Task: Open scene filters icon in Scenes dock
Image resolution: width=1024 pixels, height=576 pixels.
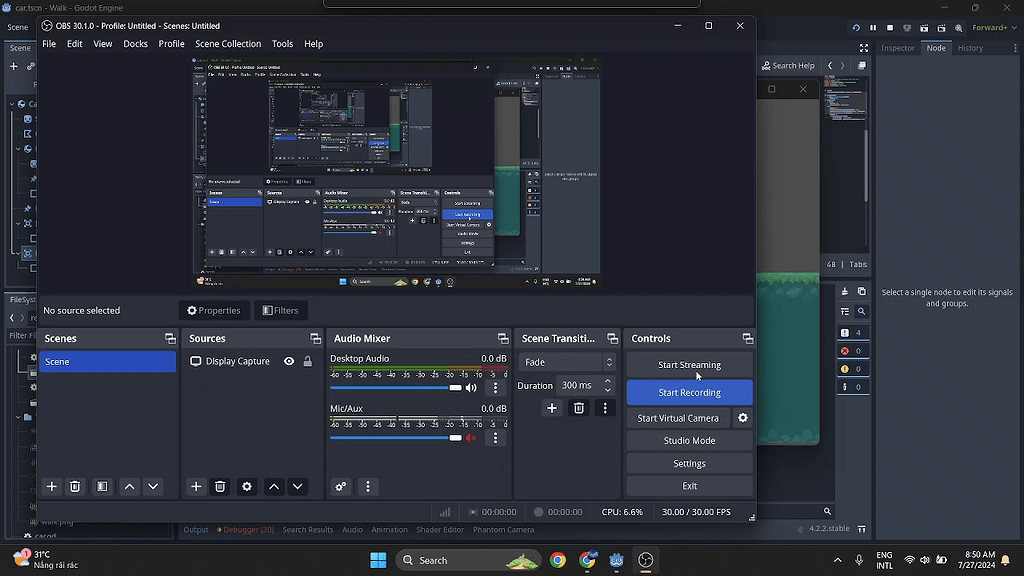Action: click(x=103, y=487)
